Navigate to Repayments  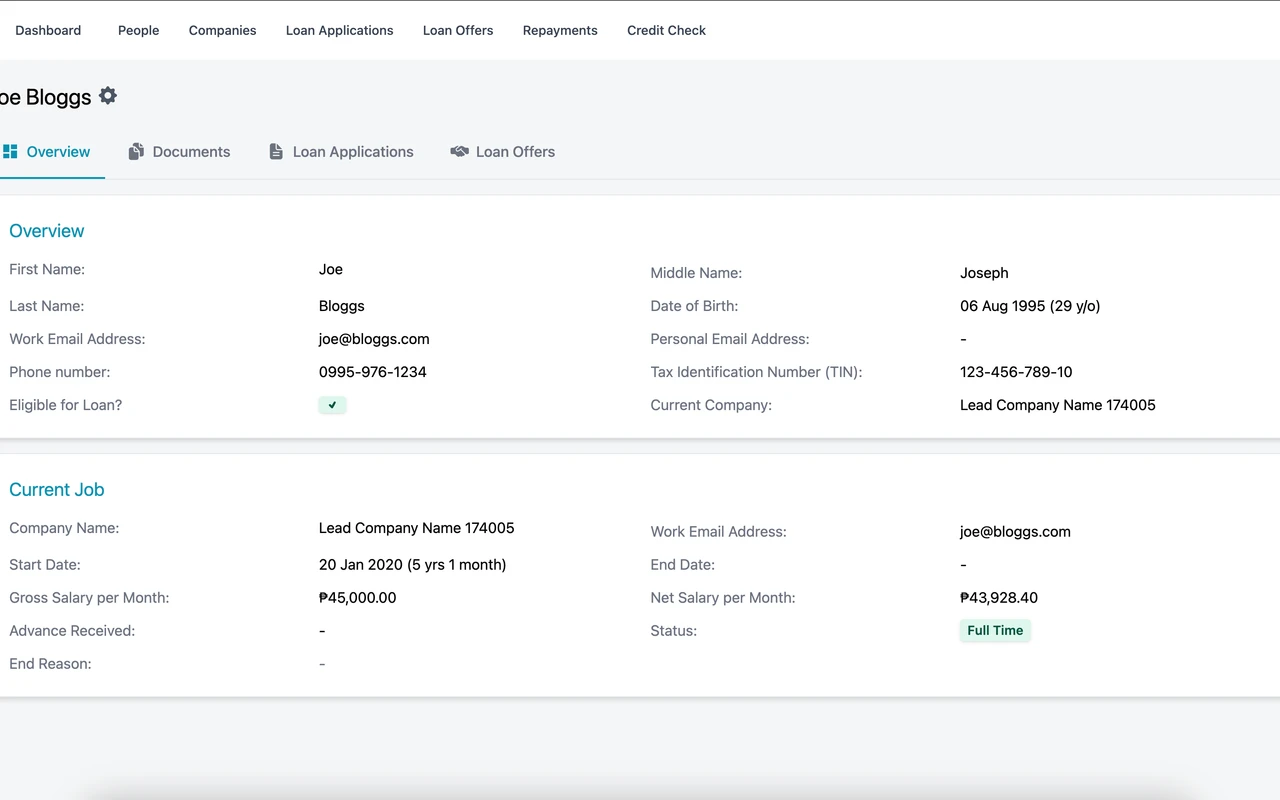pos(560,30)
